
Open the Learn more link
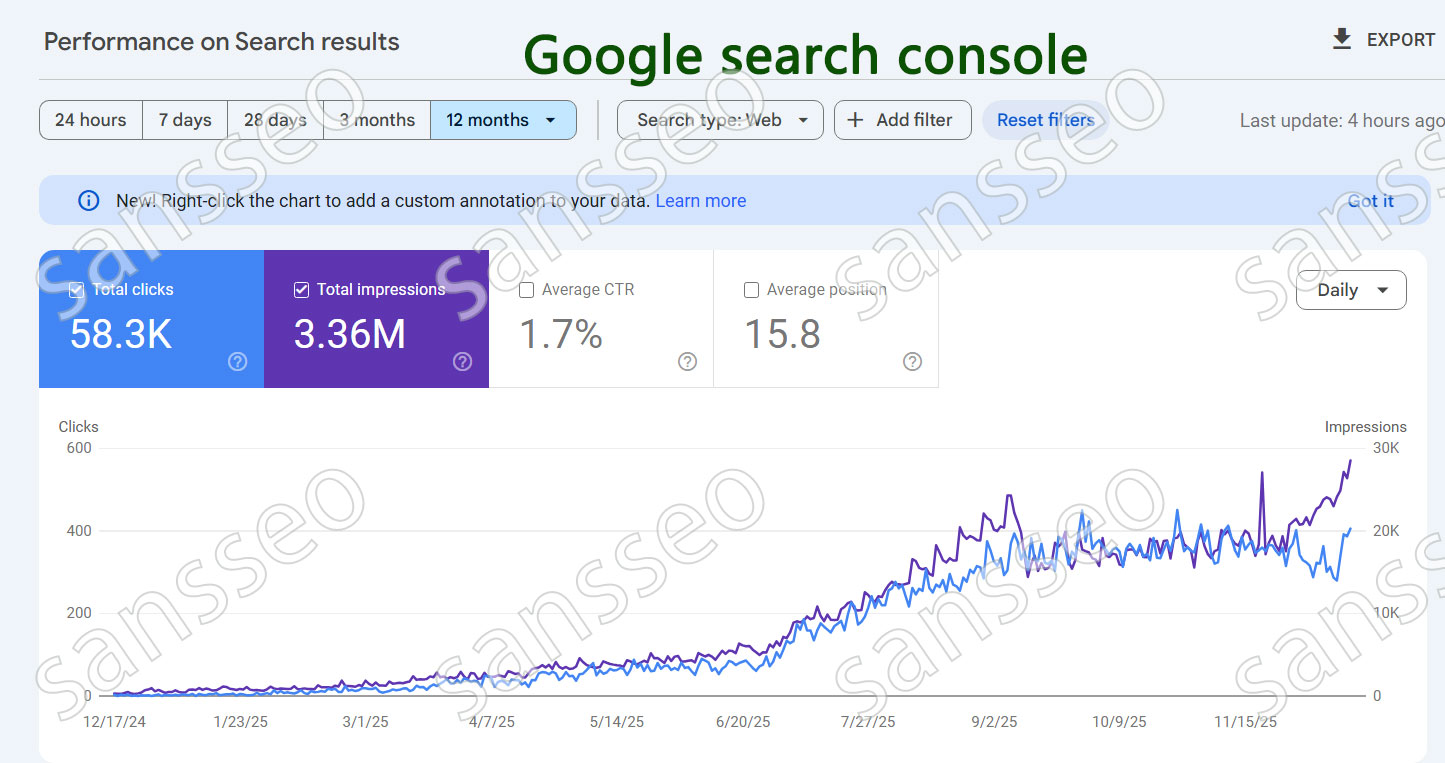tap(700, 201)
